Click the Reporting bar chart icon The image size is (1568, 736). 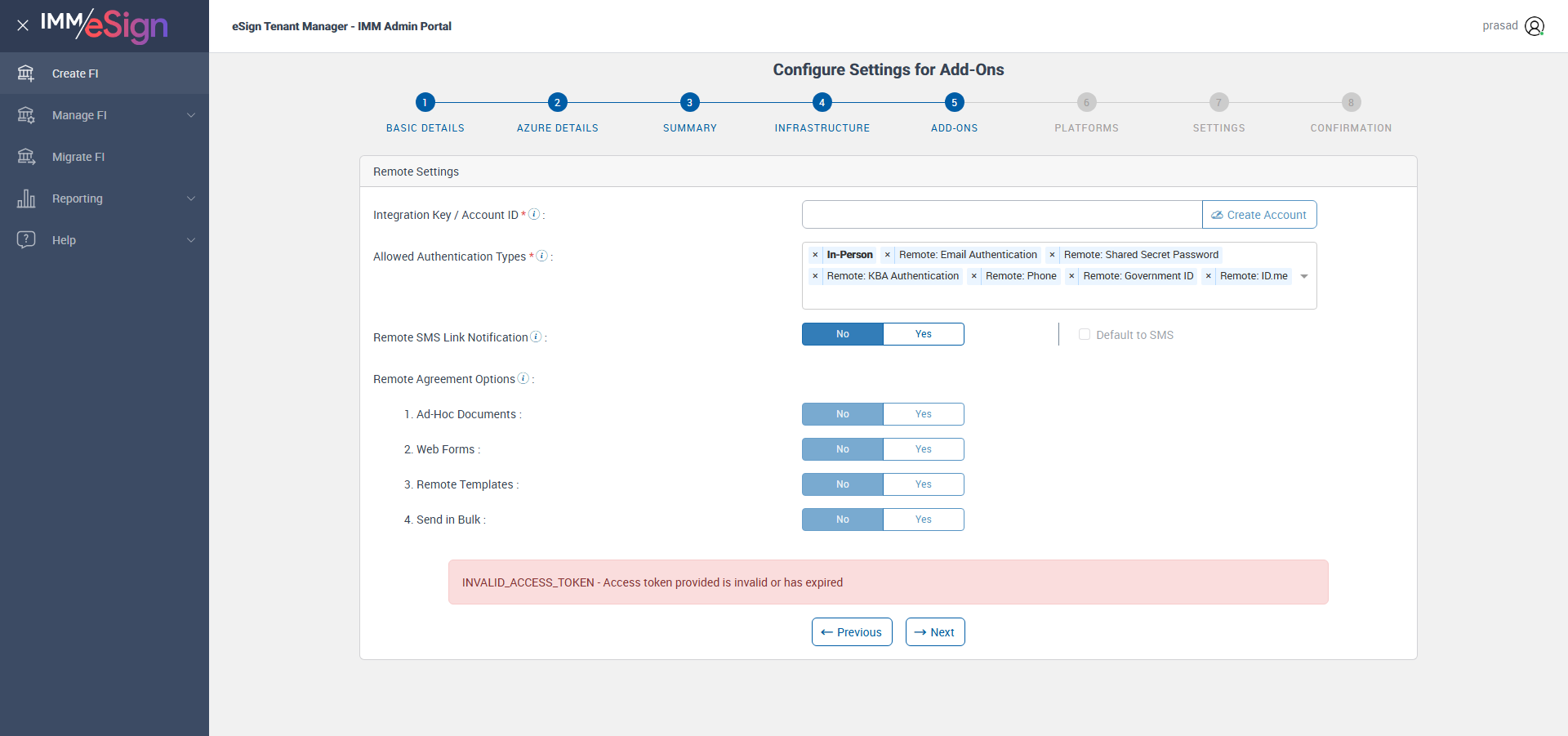coord(26,198)
